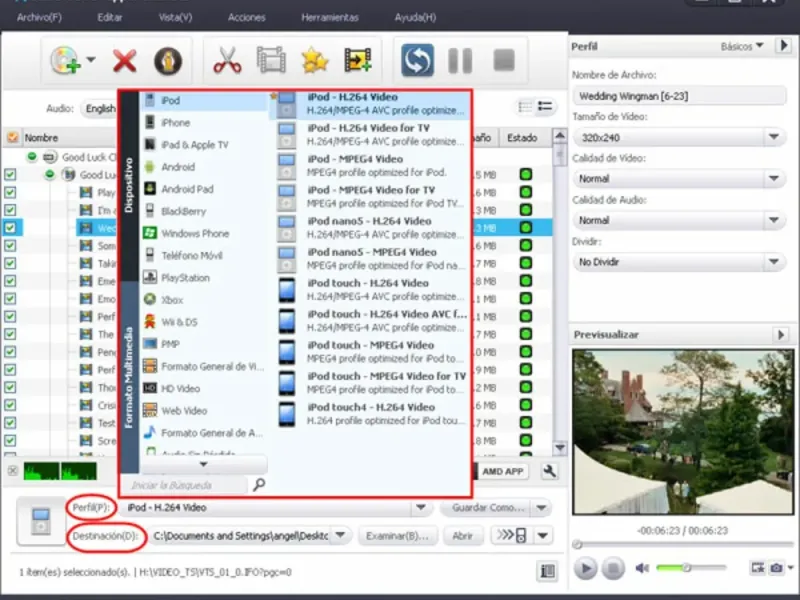The image size is (800, 600).
Task: Click the red X remove icon
Action: point(124,61)
